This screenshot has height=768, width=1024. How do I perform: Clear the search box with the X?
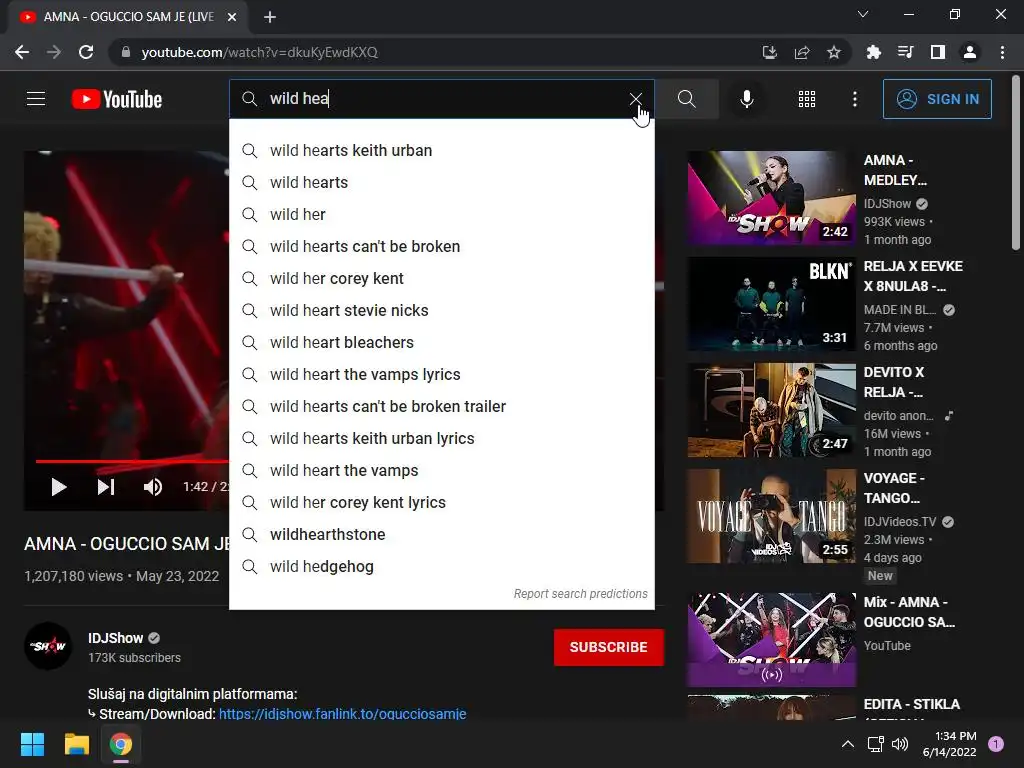click(x=635, y=99)
